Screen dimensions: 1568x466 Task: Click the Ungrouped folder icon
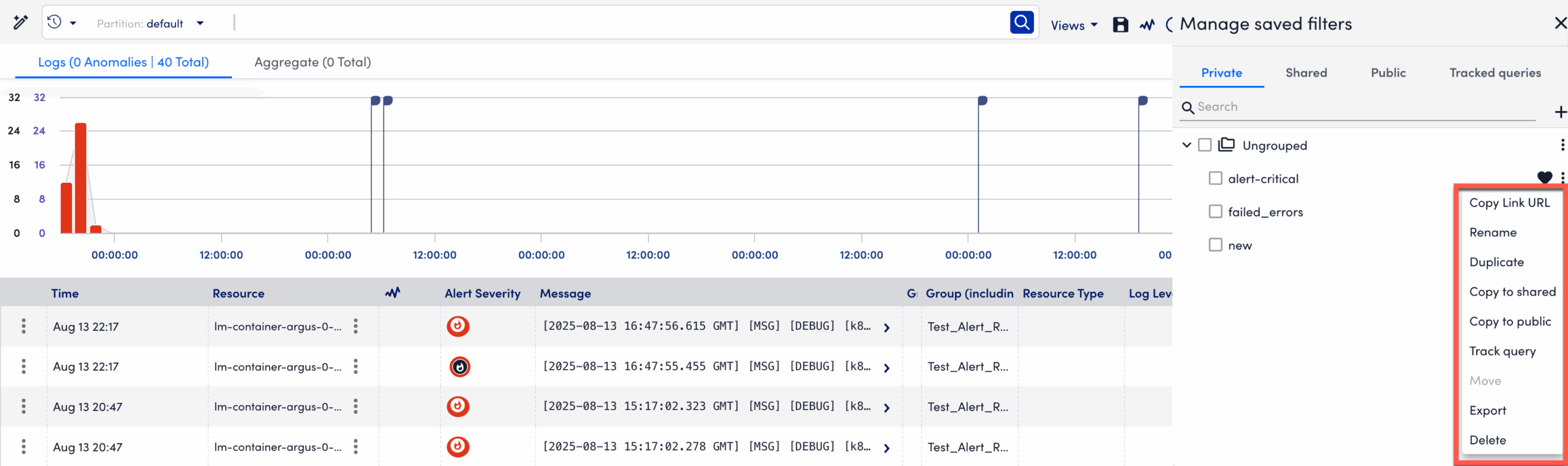[x=1226, y=145]
